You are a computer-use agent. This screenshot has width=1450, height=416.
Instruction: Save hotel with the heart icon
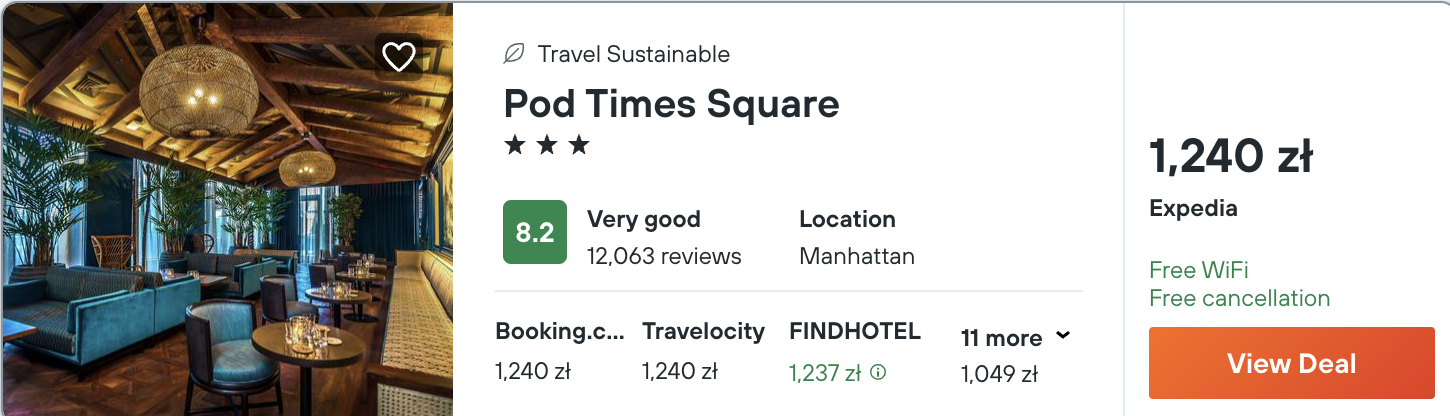tap(399, 57)
